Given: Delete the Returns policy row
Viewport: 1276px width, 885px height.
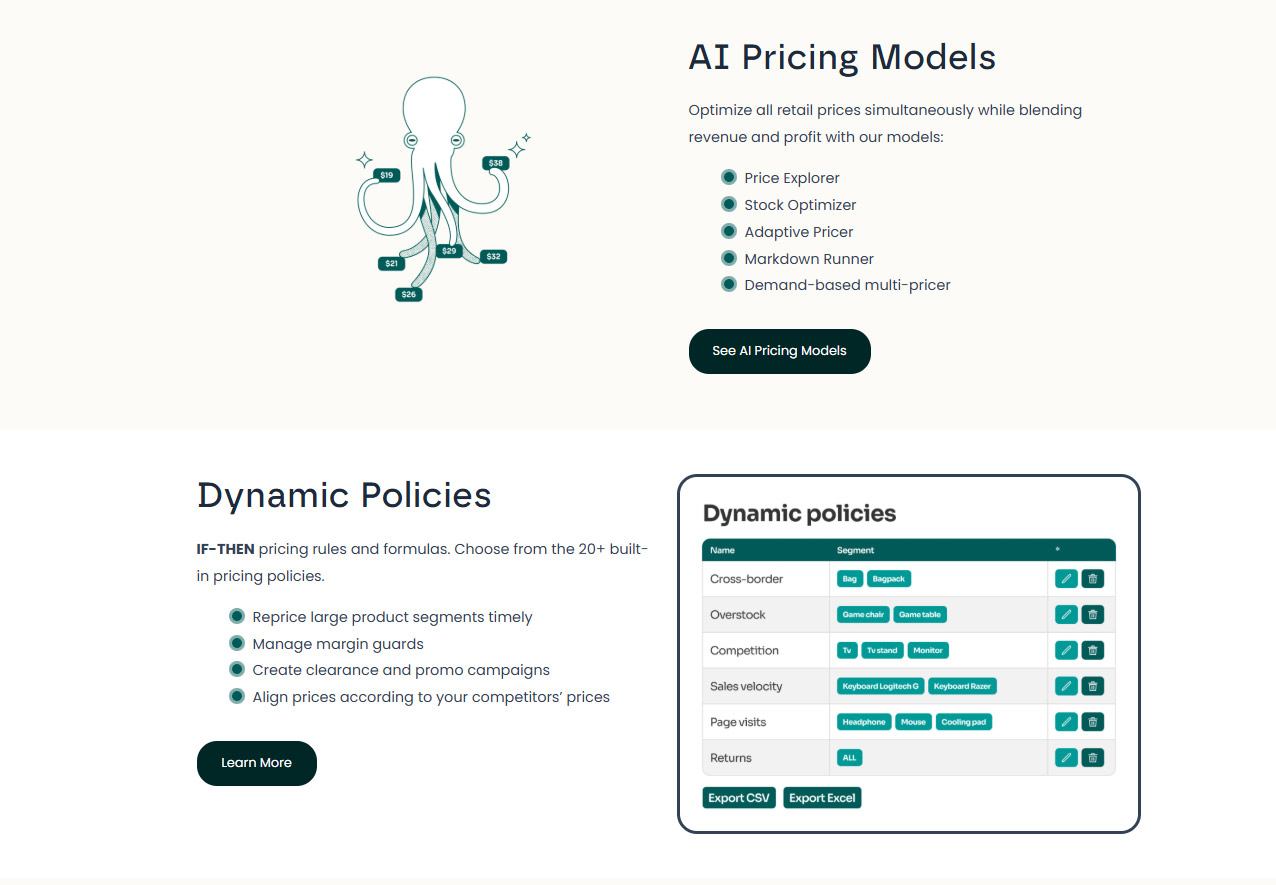Looking at the screenshot, I should click(x=1093, y=758).
